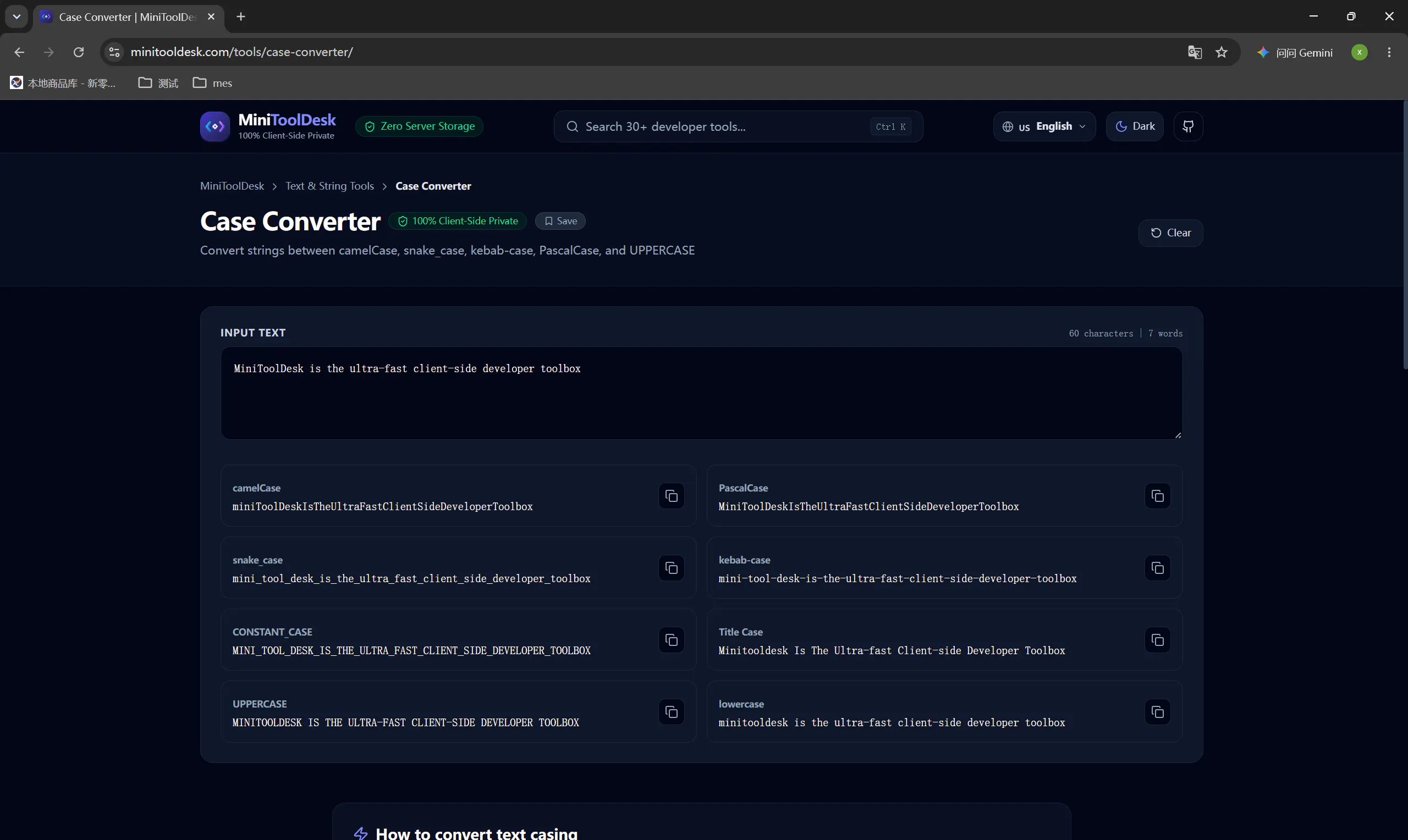Save this tool with the Save button
The height and width of the screenshot is (840, 1408).
560,221
